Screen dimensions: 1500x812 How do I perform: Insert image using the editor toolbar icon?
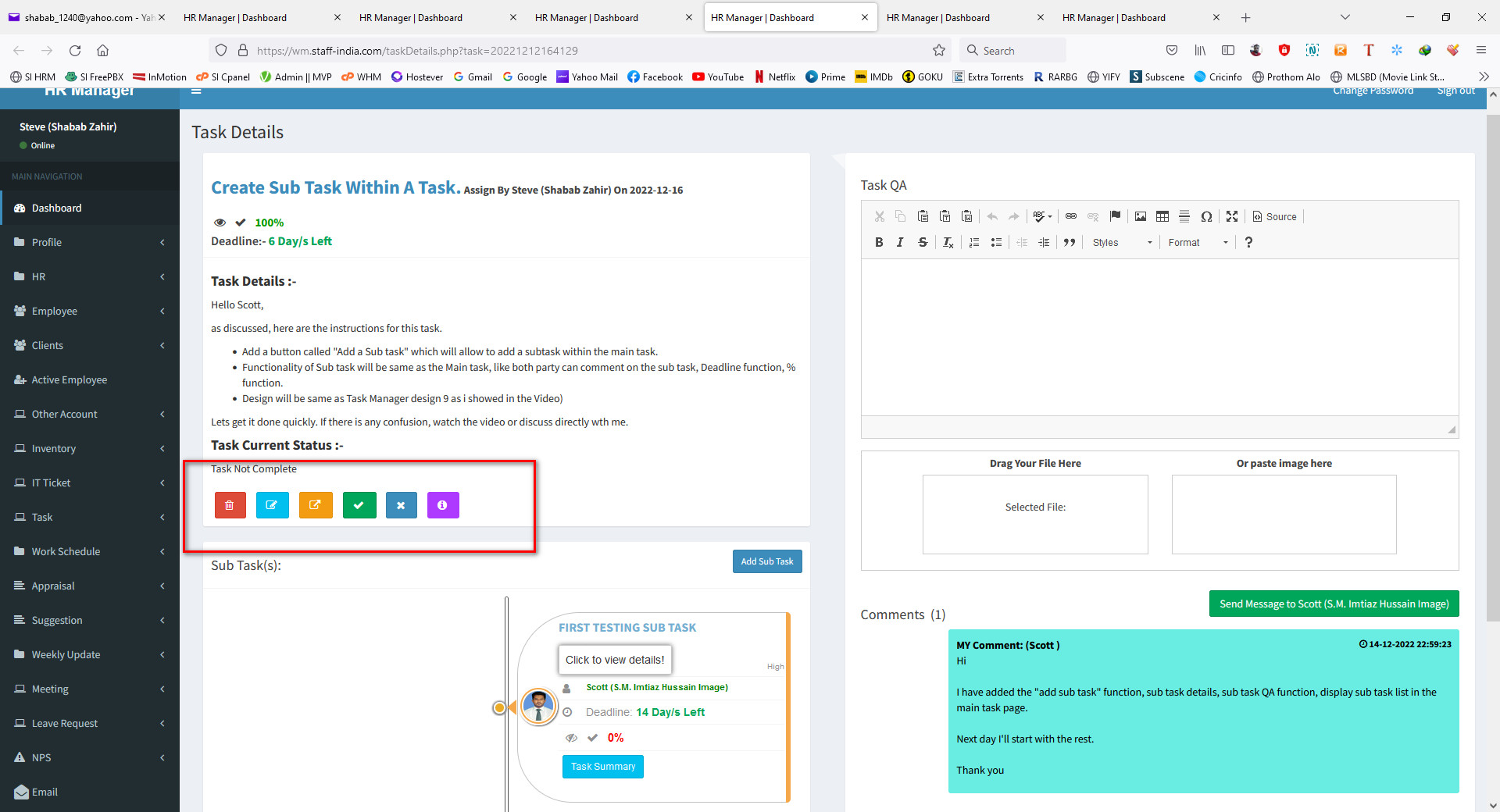pyautogui.click(x=1141, y=216)
